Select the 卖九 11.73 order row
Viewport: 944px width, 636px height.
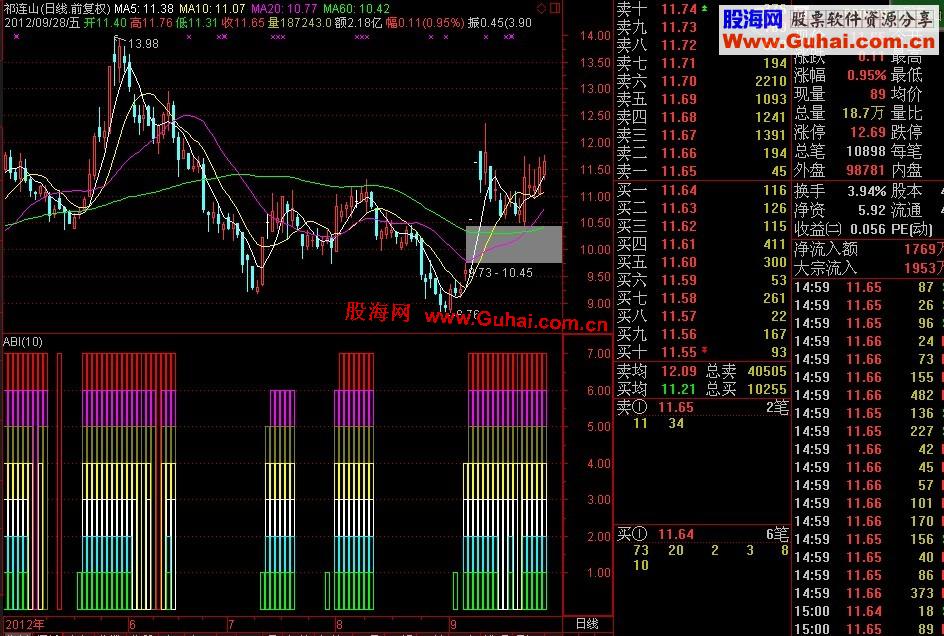[x=702, y=27]
